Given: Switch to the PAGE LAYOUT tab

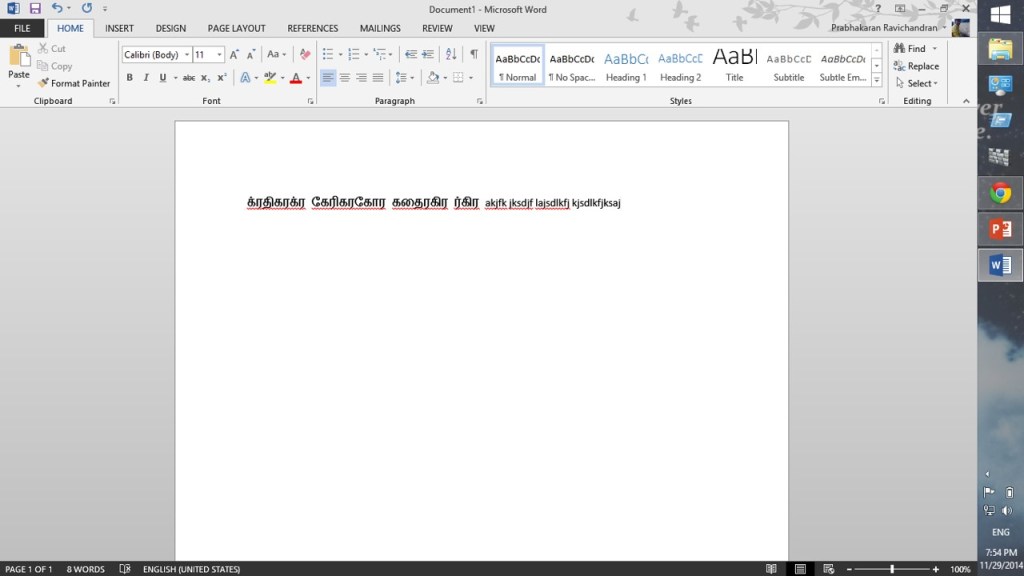Looking at the screenshot, I should 236,29.
